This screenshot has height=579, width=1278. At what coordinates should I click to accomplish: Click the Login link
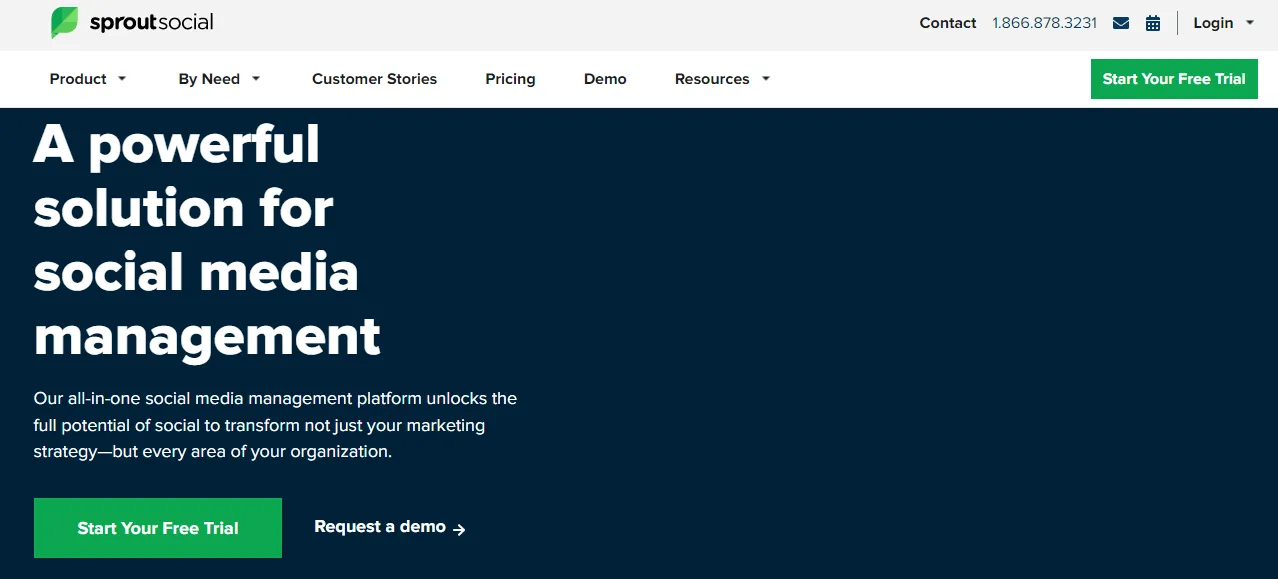[1213, 23]
